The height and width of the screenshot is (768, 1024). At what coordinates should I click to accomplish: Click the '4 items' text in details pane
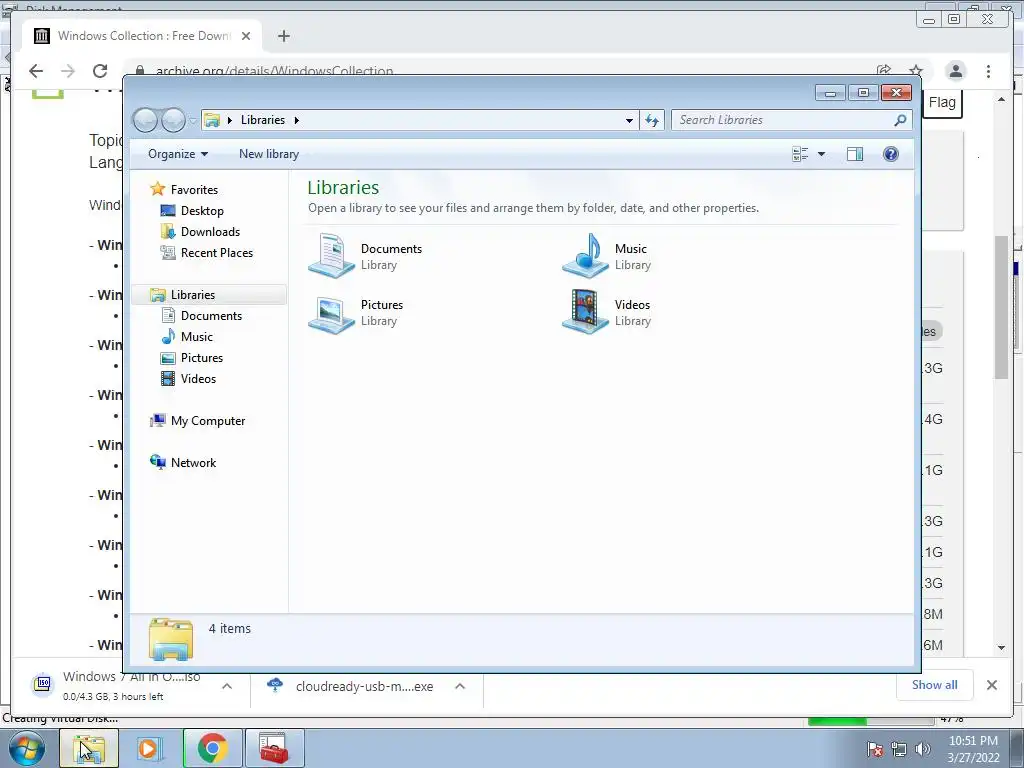(x=230, y=628)
